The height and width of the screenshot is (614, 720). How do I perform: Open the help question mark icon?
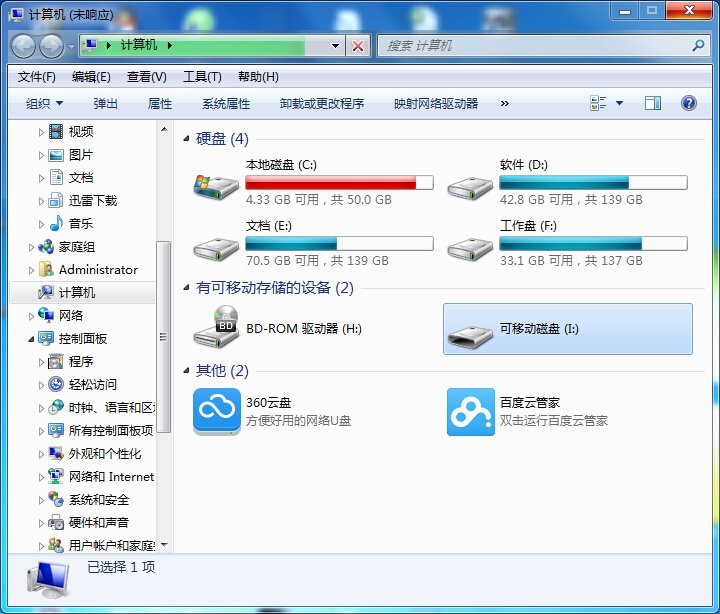click(x=688, y=103)
